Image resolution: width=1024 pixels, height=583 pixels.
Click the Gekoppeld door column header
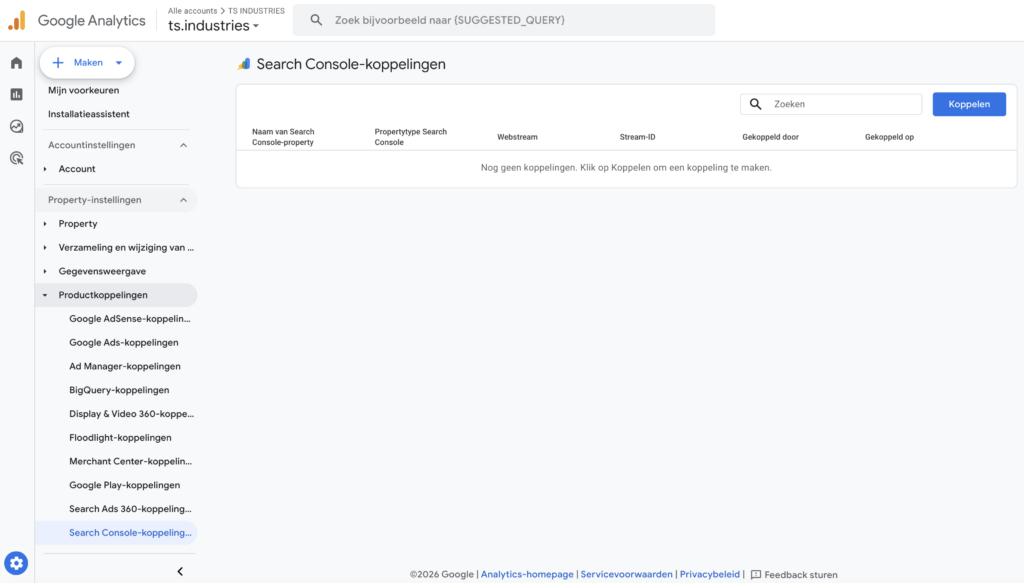pyautogui.click(x=771, y=137)
